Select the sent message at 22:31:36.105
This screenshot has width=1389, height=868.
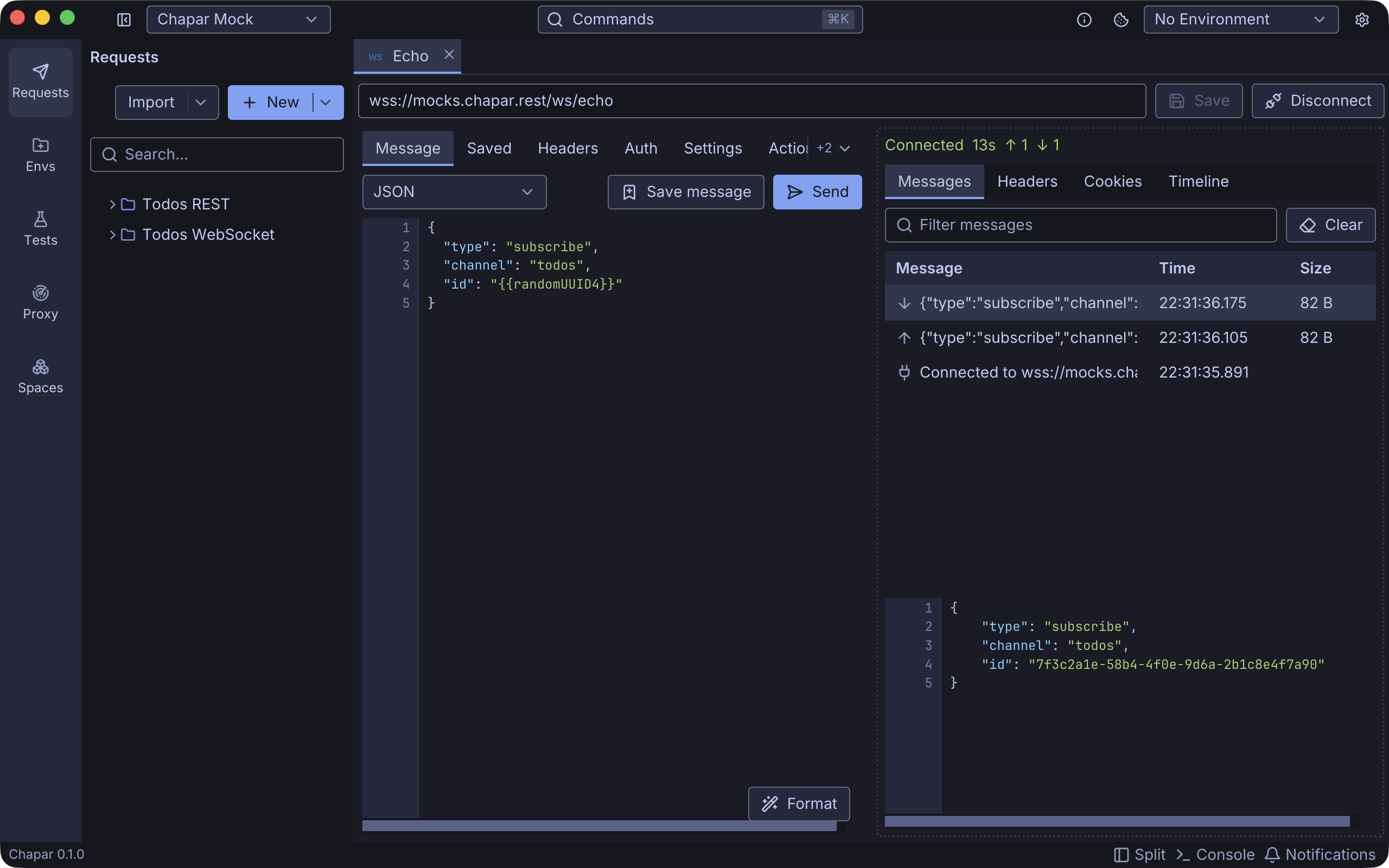tap(1130, 337)
